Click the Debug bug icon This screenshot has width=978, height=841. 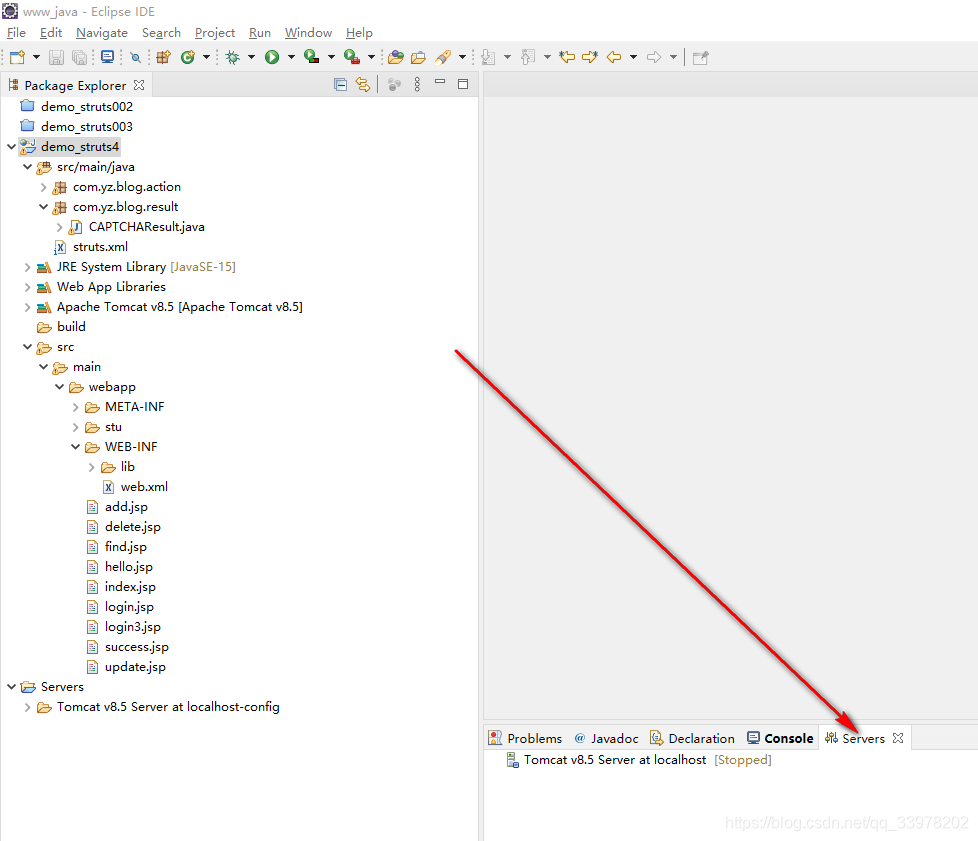233,57
